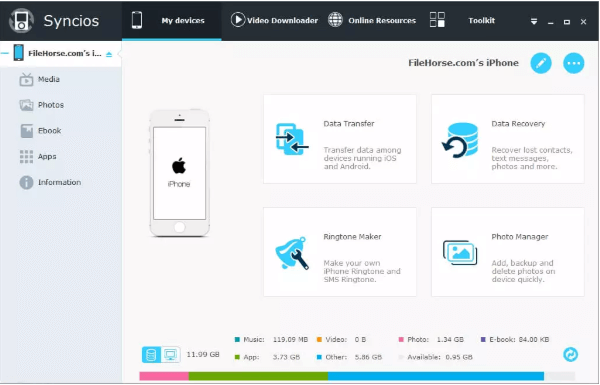600x385 pixels.
Task: Click the Music teal legend swatch
Action: pyautogui.click(x=237, y=339)
